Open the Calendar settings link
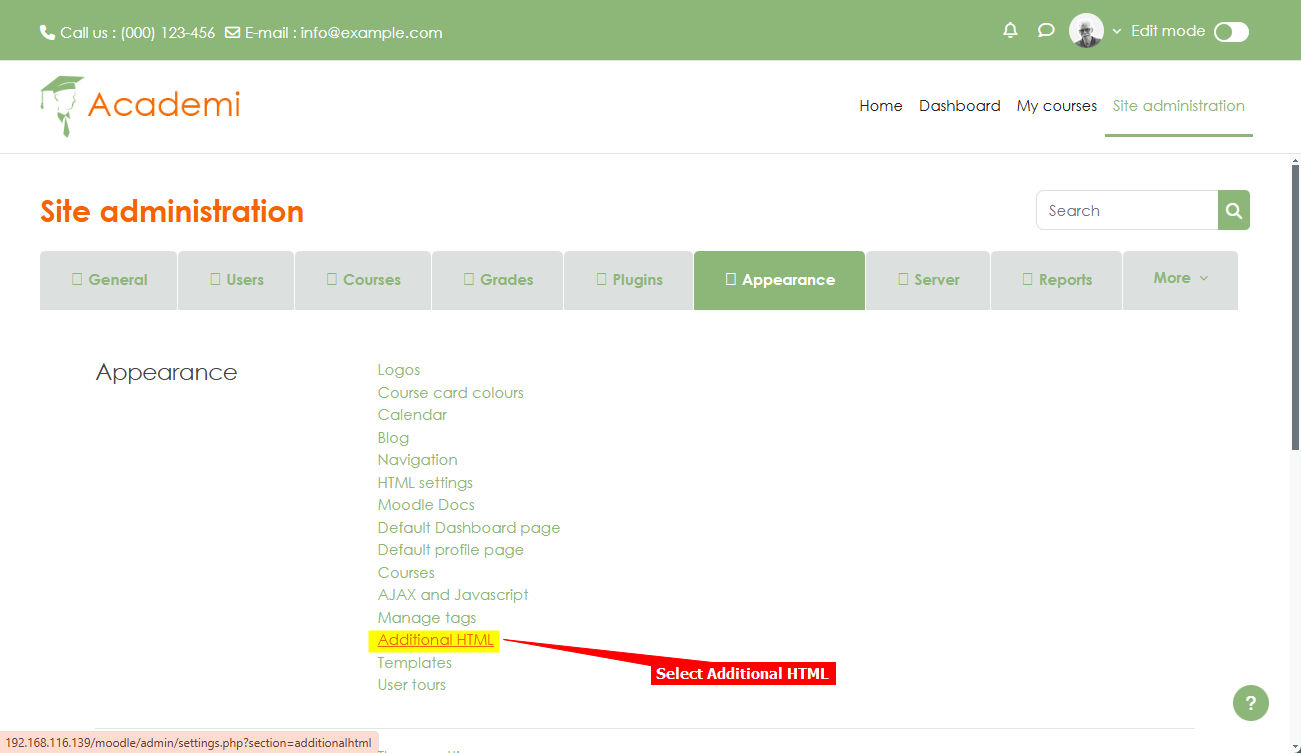This screenshot has height=753, width=1301. point(412,415)
